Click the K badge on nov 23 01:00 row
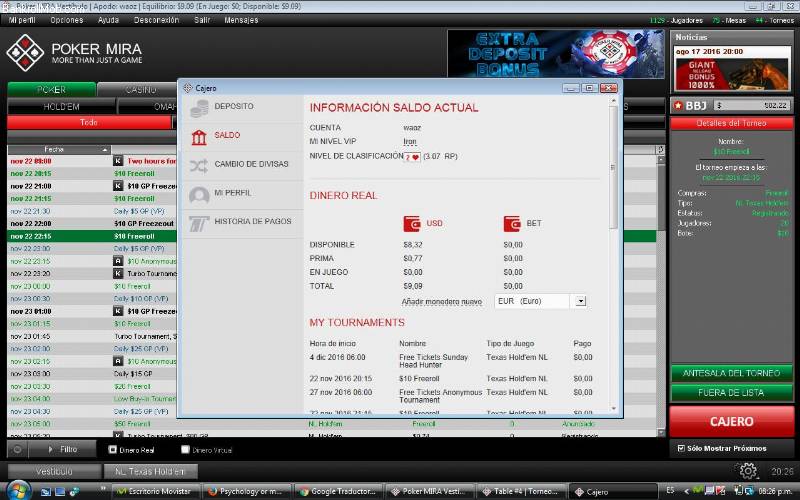Screen dimensions: 800x500 (118, 311)
